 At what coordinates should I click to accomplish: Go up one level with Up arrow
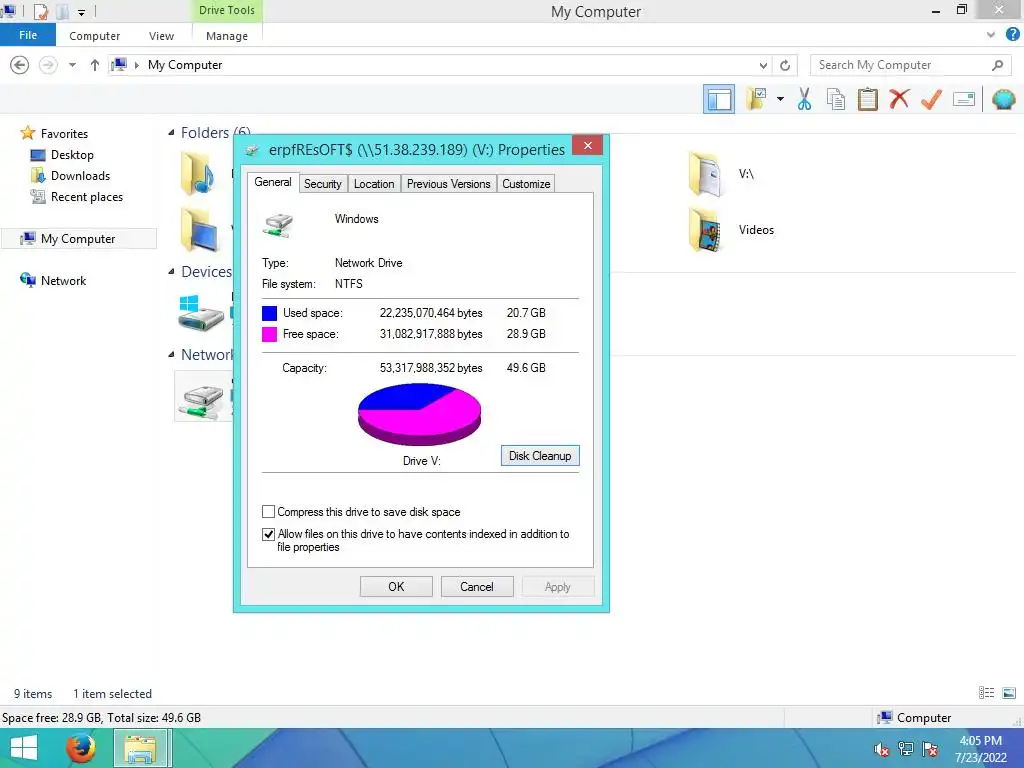coord(95,65)
